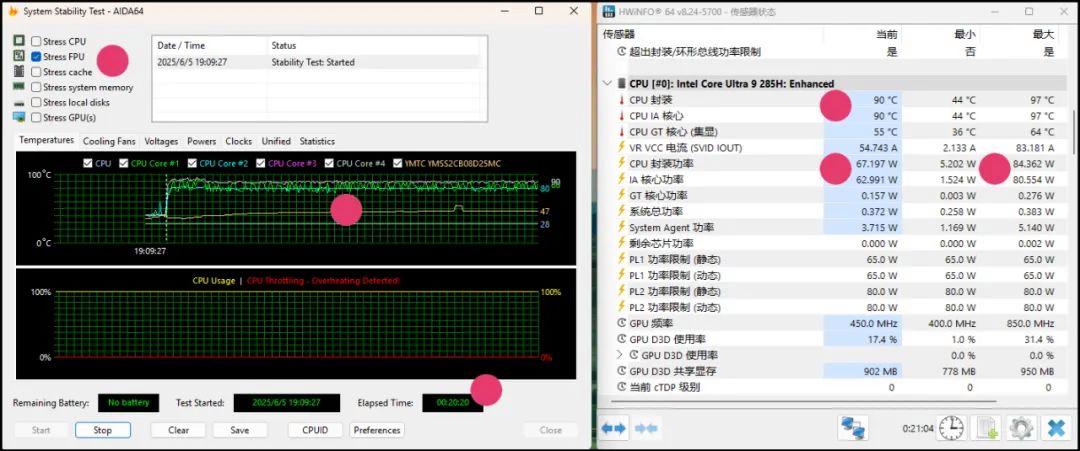The image size is (1080, 451).
Task: Click HWiNFO expand columns blue arrows icon
Action: [614, 428]
